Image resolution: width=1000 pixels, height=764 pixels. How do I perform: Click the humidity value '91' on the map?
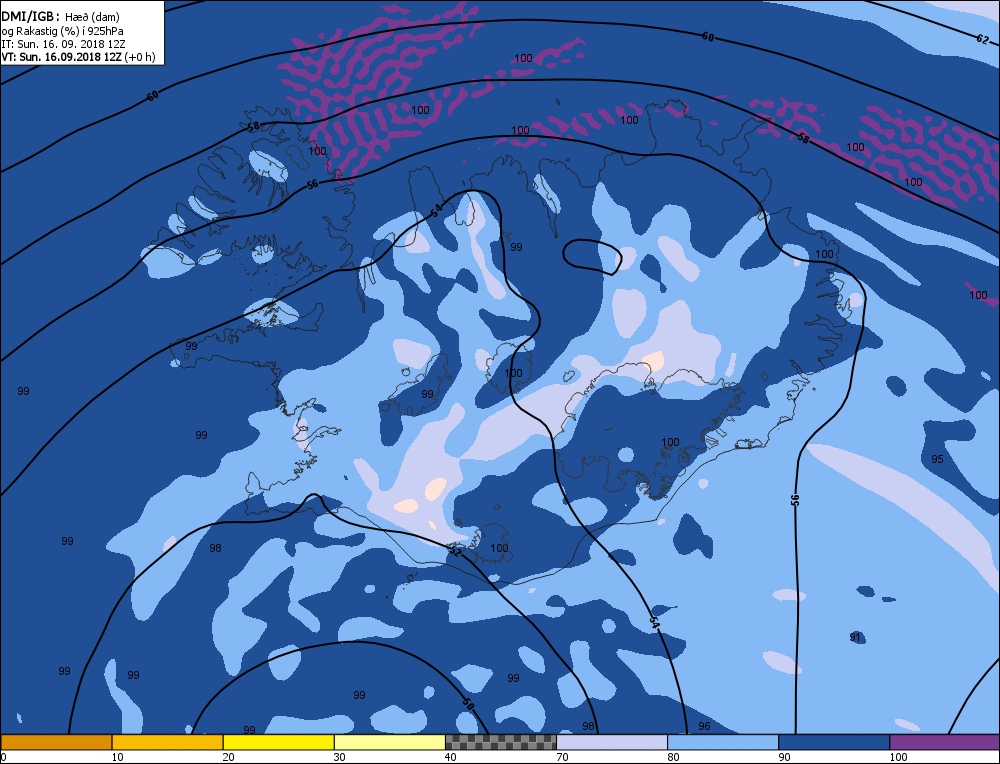[x=855, y=637]
